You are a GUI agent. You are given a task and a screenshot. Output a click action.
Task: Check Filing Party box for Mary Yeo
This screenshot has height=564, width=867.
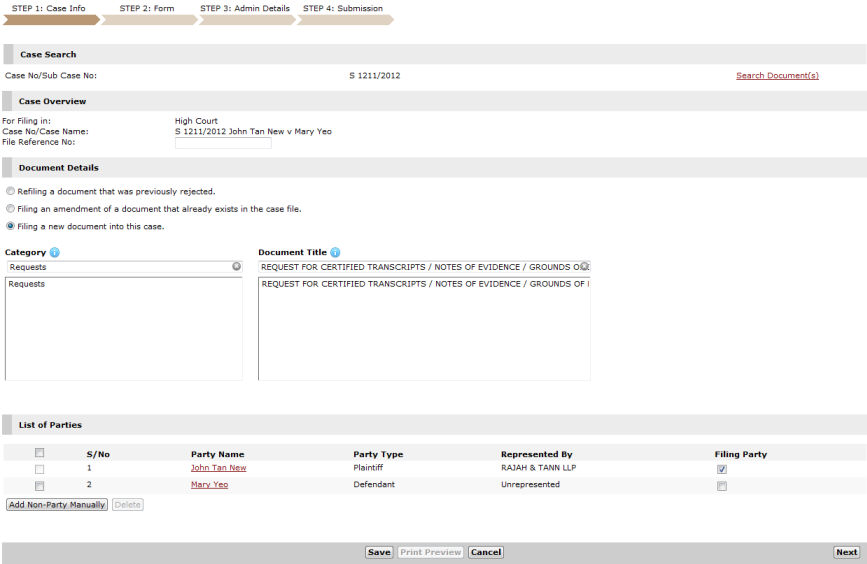pos(722,486)
